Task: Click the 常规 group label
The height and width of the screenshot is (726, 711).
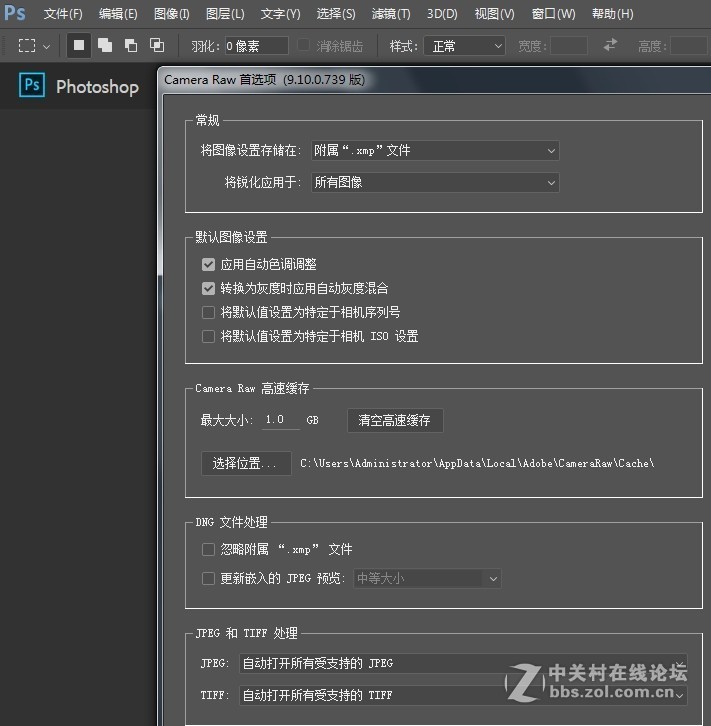Action: pyautogui.click(x=207, y=120)
